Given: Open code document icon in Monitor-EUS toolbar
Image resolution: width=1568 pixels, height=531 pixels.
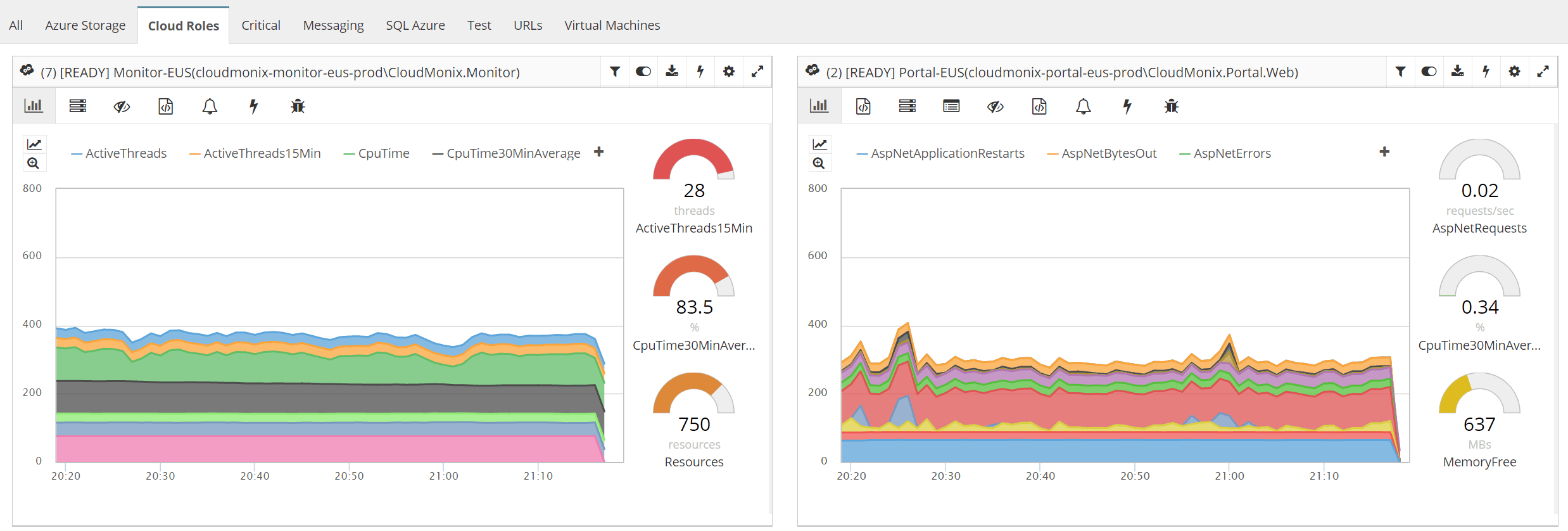Looking at the screenshot, I should tap(165, 106).
